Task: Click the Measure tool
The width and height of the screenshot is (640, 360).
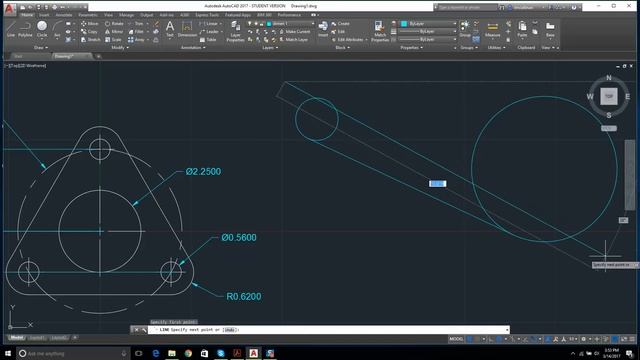Action: 493,29
